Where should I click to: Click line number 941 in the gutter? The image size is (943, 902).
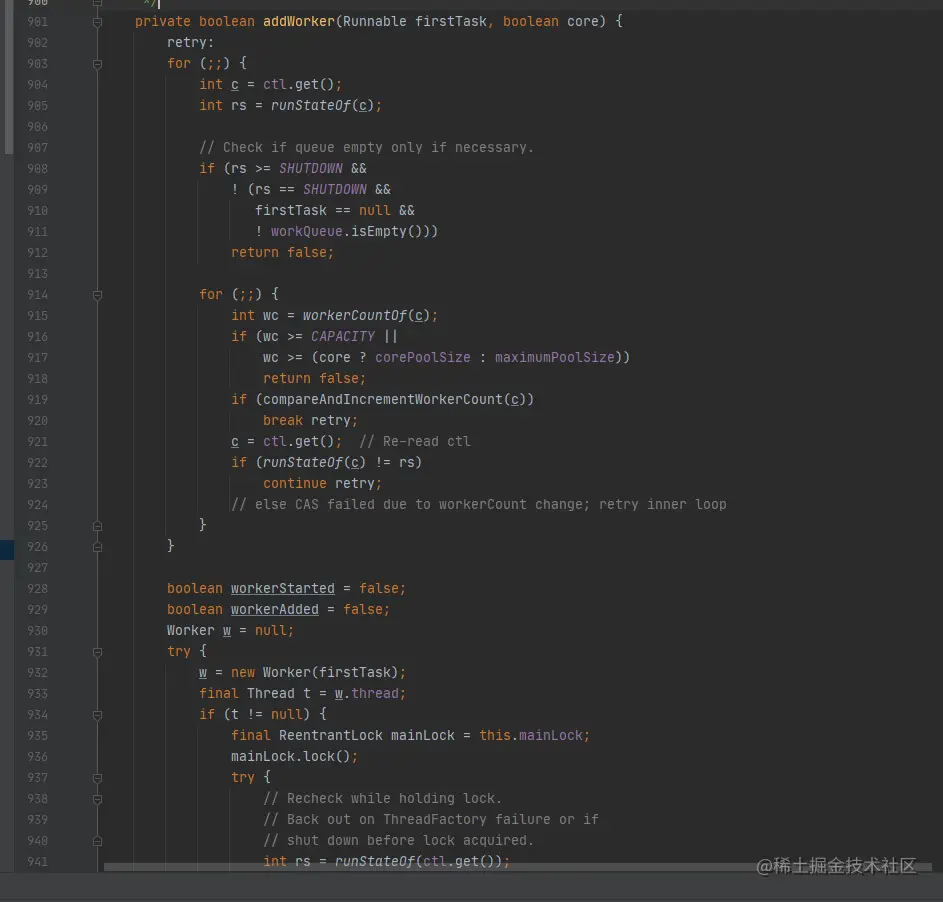click(37, 862)
